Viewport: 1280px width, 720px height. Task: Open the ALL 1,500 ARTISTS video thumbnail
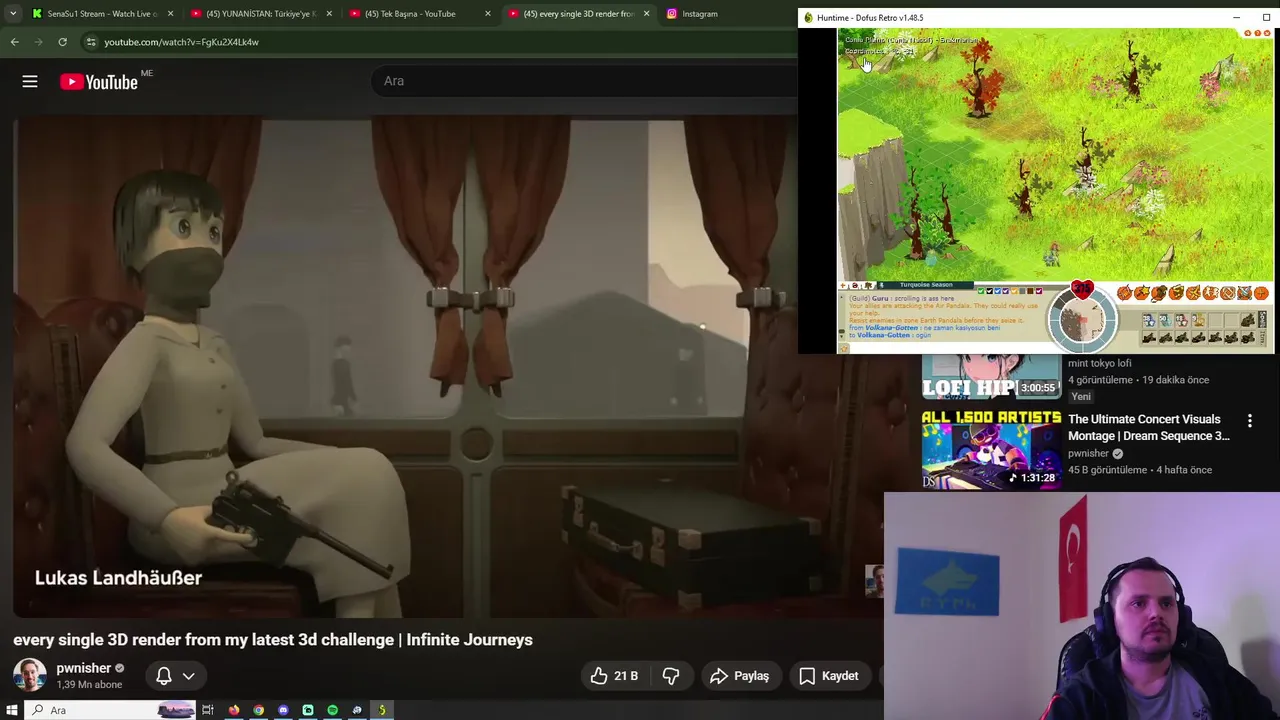tap(991, 449)
